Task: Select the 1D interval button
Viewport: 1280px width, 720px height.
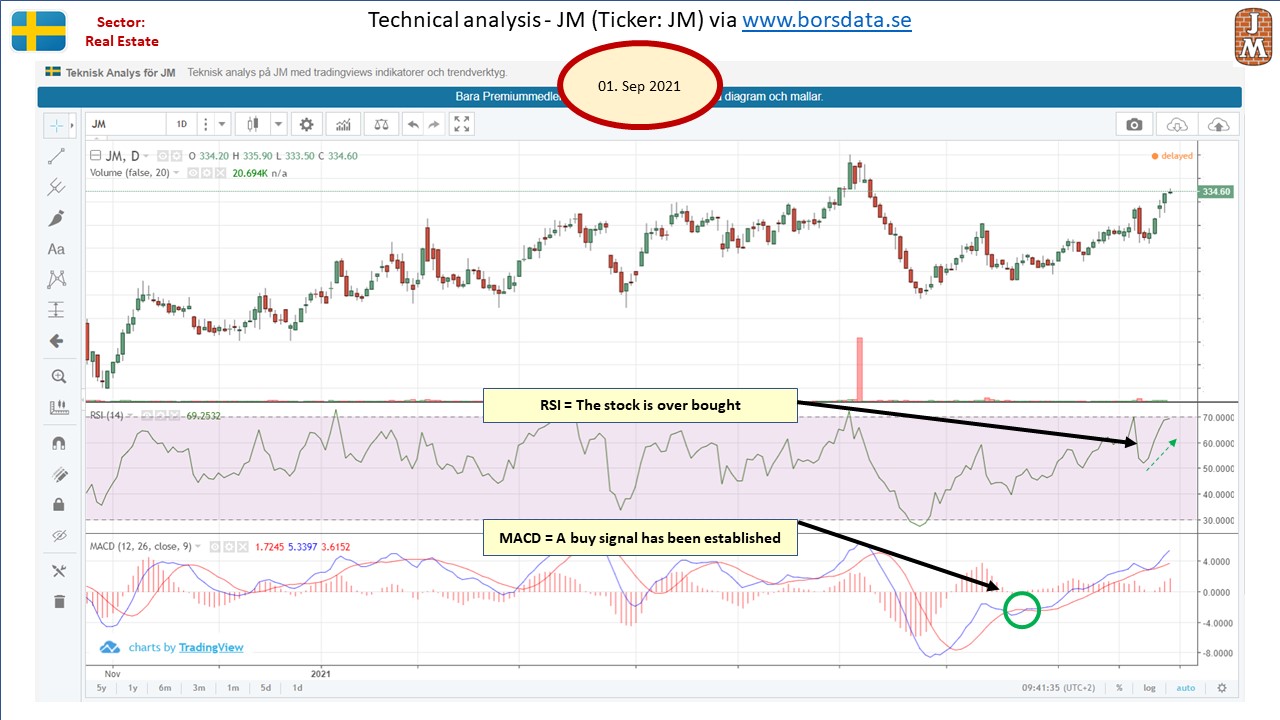Action: coord(182,124)
